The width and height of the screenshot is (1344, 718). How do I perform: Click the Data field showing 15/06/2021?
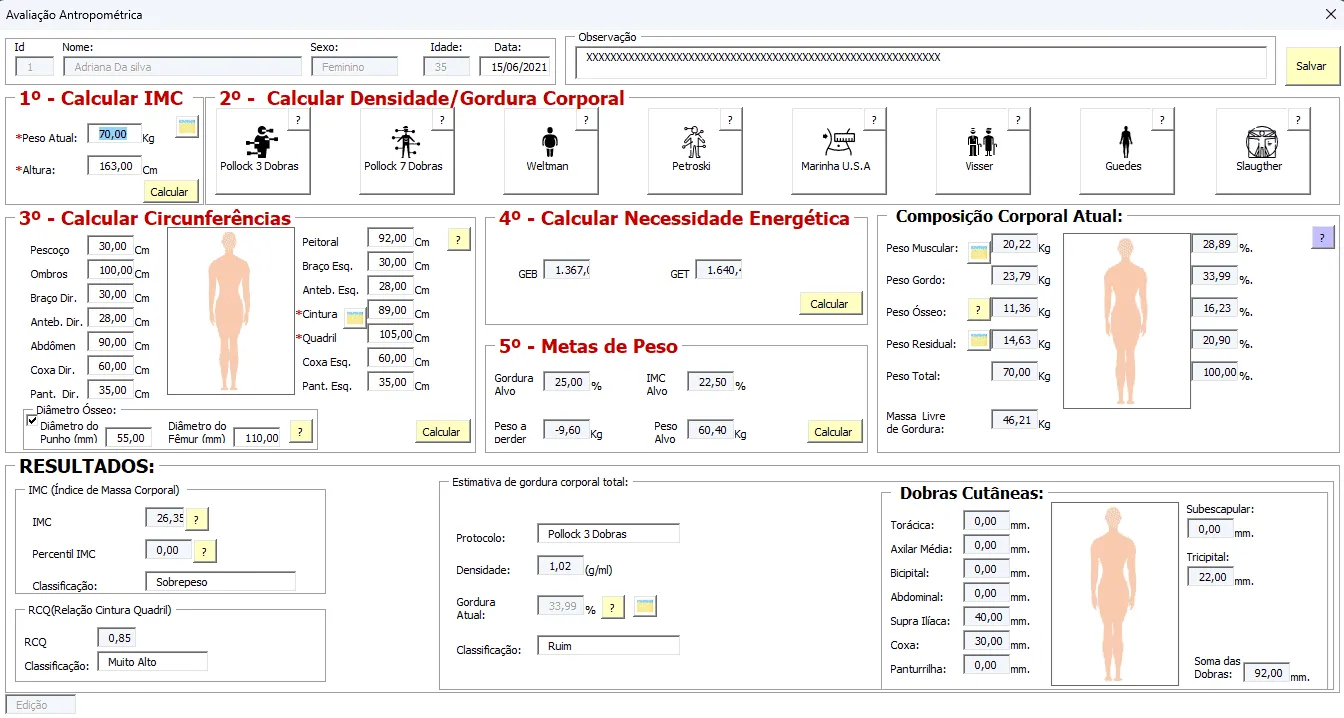click(x=515, y=67)
